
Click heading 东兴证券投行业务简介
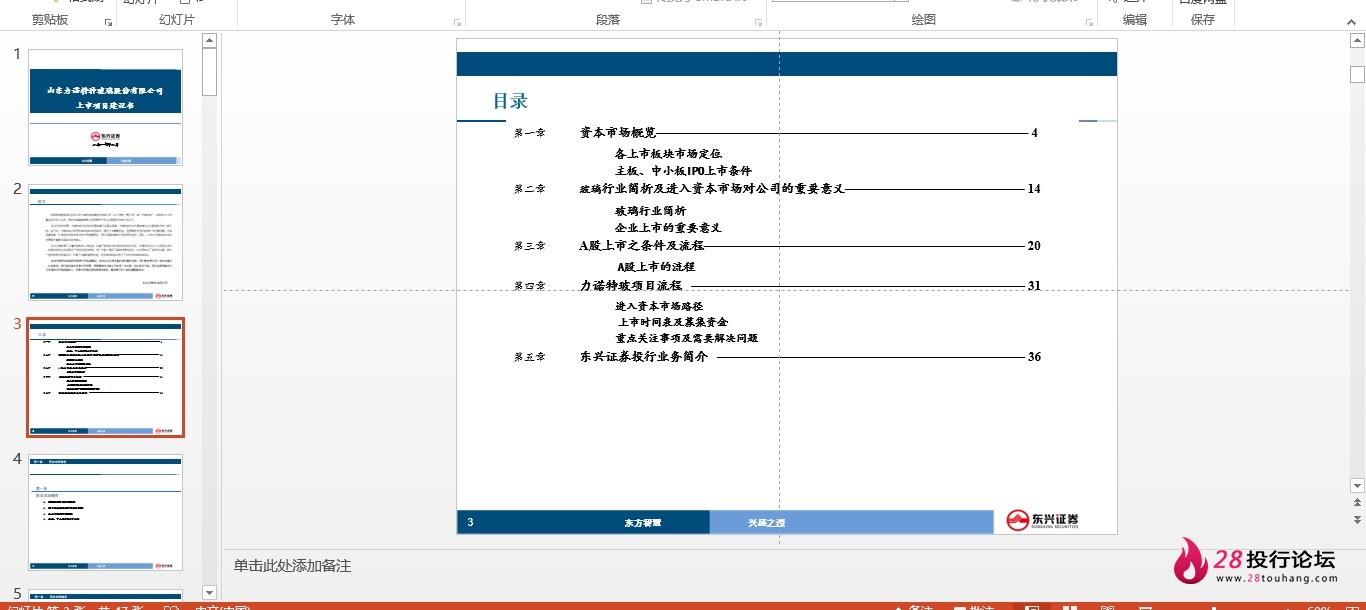[x=643, y=357]
